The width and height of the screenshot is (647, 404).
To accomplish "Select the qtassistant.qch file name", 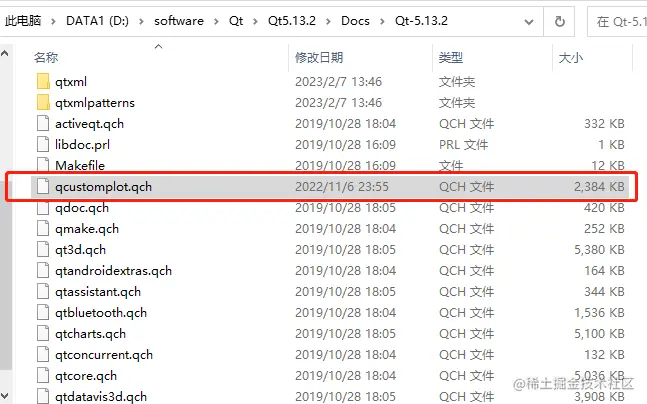I will point(98,292).
